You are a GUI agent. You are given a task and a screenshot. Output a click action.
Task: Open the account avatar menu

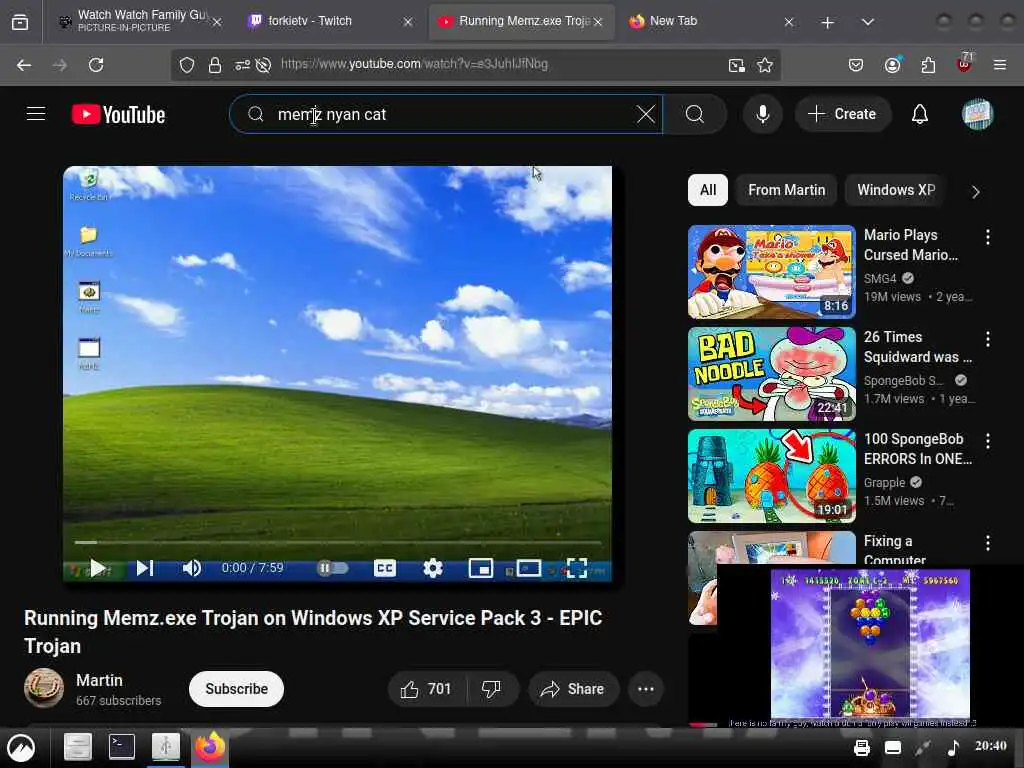[977, 114]
